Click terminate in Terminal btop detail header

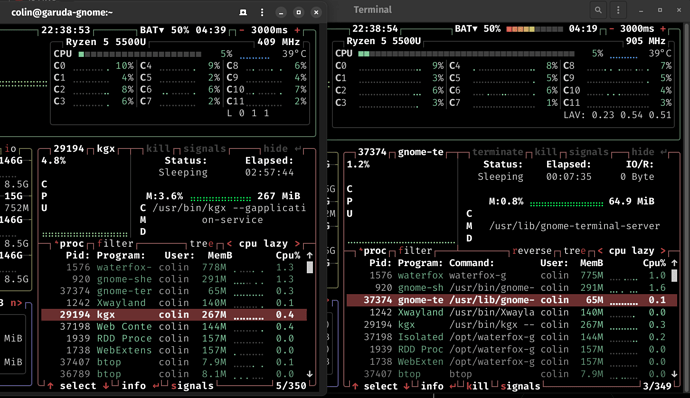coord(497,152)
